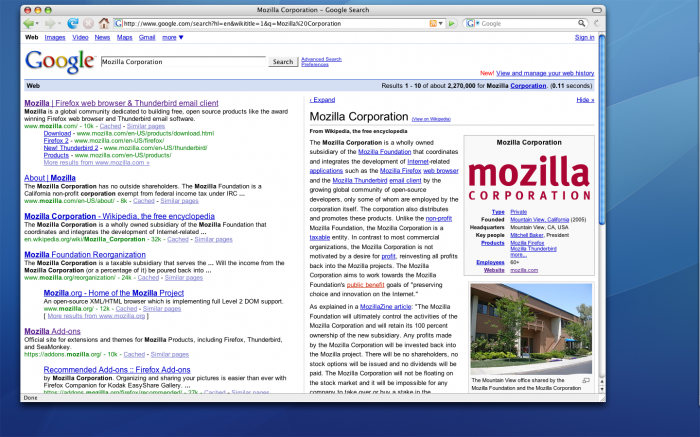This screenshot has width=700, height=437.
Task: Open 'Mozilla | Firefox web browser & Thunderbird' result
Action: 121,103
